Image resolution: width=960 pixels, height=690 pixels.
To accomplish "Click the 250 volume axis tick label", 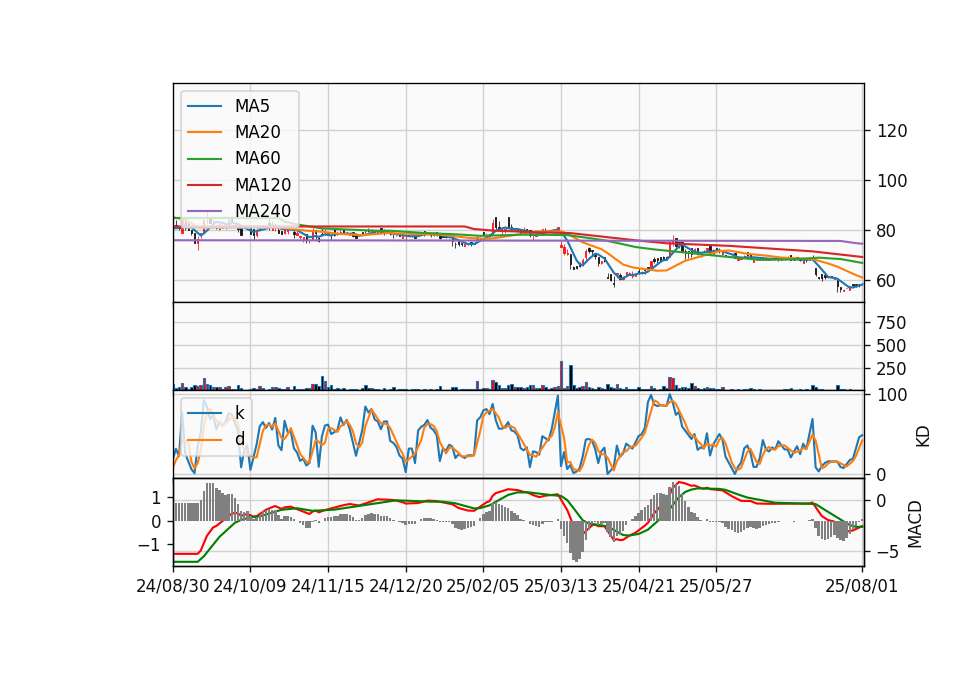I will coord(891,369).
